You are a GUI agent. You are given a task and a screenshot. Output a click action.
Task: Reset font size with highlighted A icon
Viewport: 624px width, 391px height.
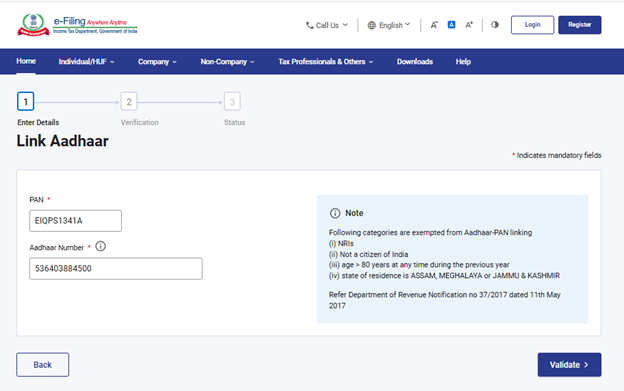(x=451, y=25)
